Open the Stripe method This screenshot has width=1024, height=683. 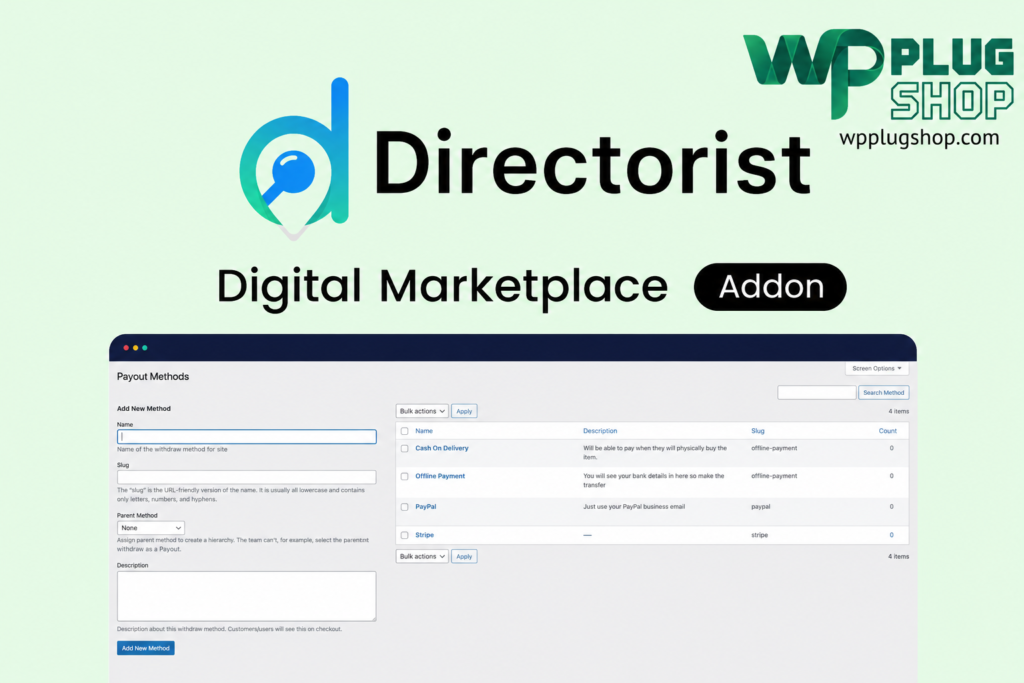click(424, 535)
